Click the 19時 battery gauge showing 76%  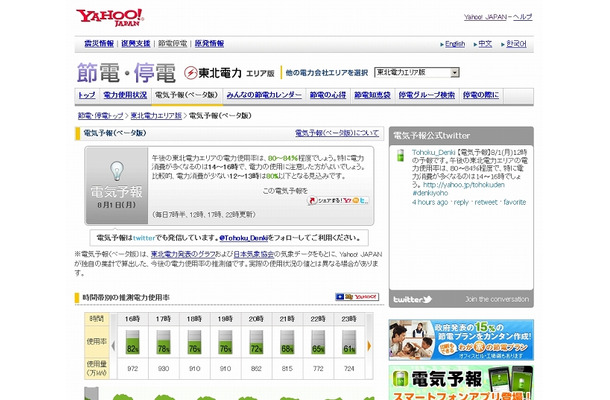coord(225,342)
